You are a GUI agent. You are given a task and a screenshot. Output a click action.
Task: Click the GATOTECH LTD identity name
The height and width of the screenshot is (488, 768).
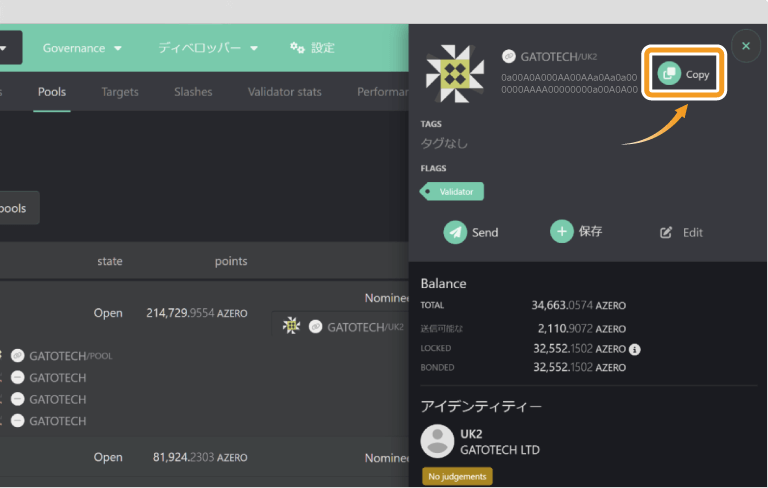500,450
